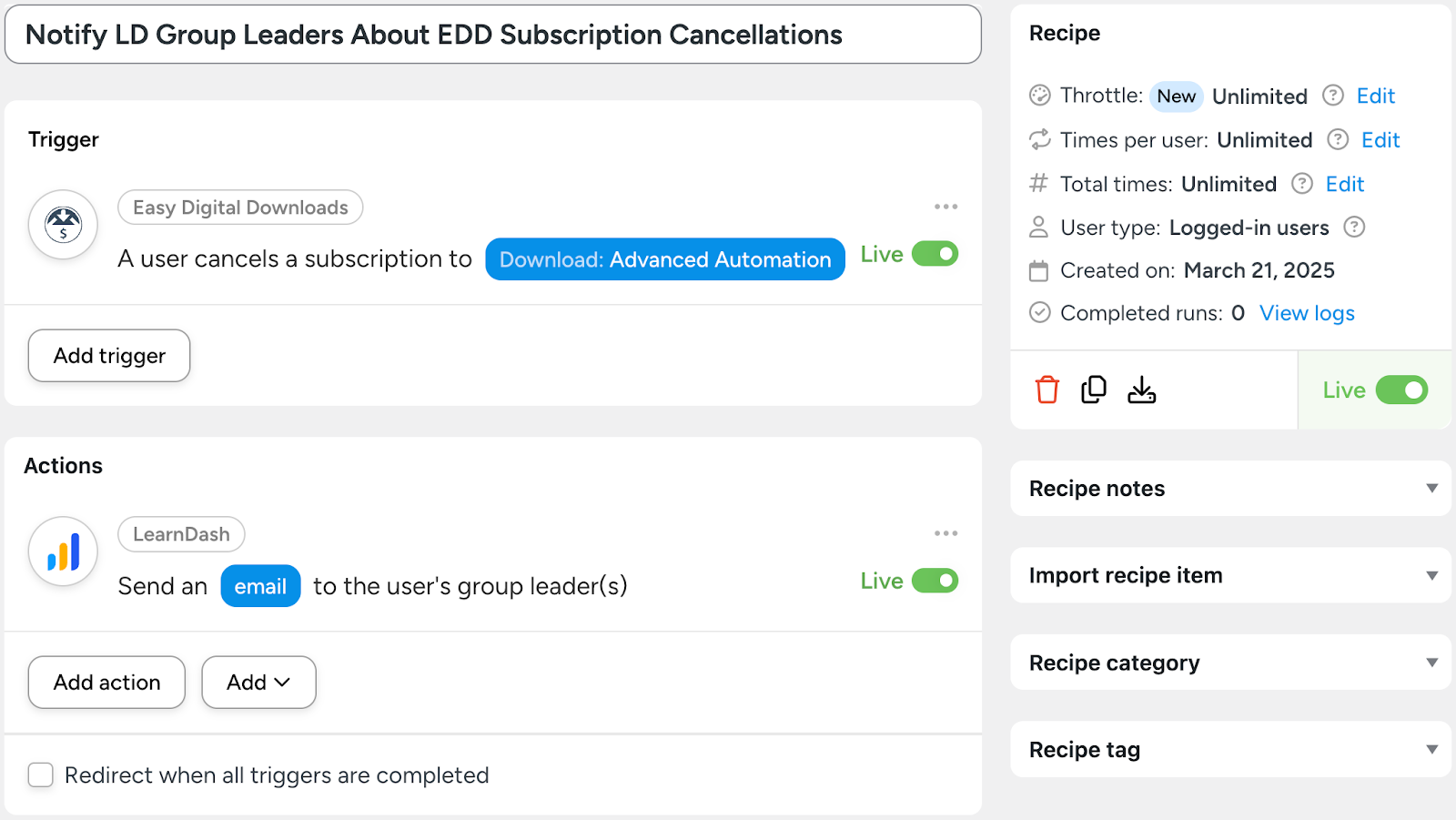The image size is (1456, 820).
Task: Click the duplicate recipe copy icon
Action: point(1094,390)
